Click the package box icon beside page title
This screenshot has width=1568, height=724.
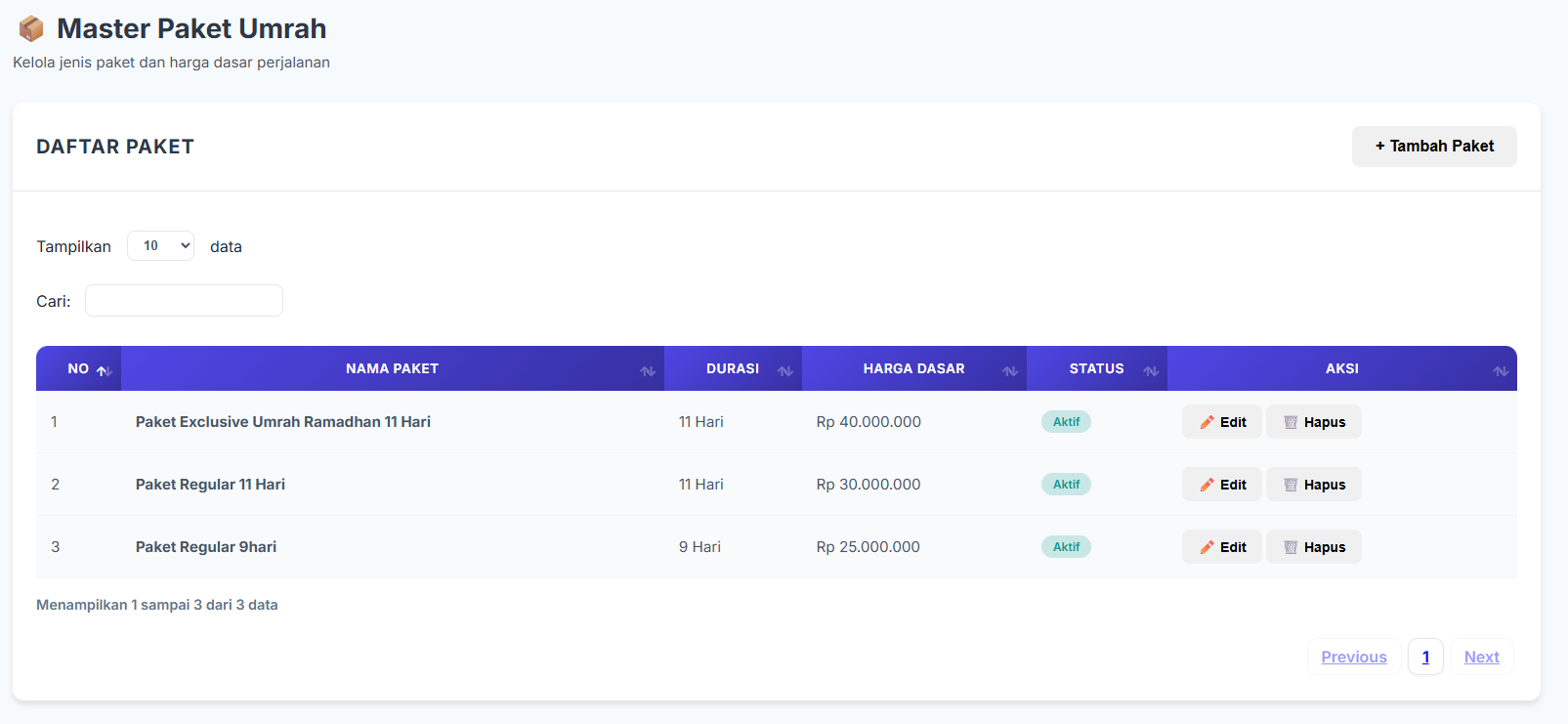pos(31,29)
